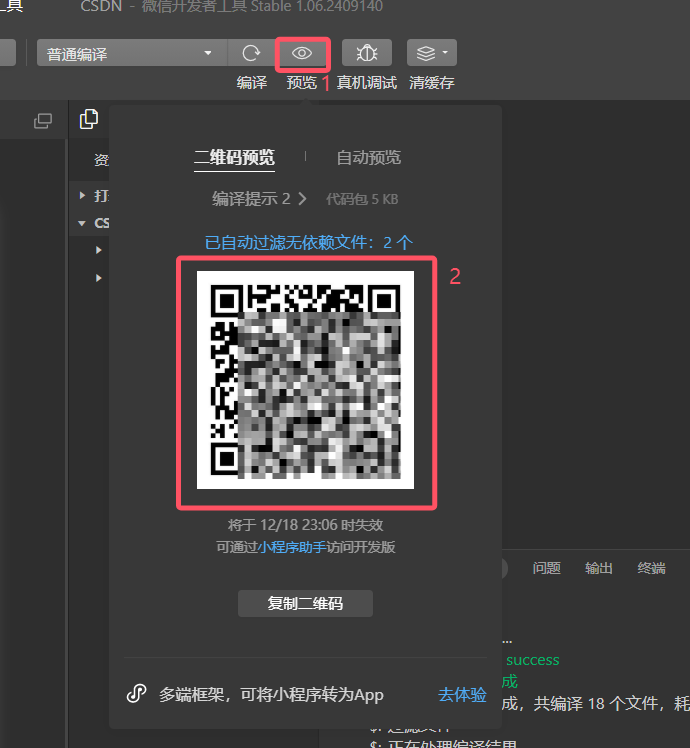Open clear cache dropdown arrow
Image resolution: width=690 pixels, height=748 pixels.
click(x=445, y=52)
